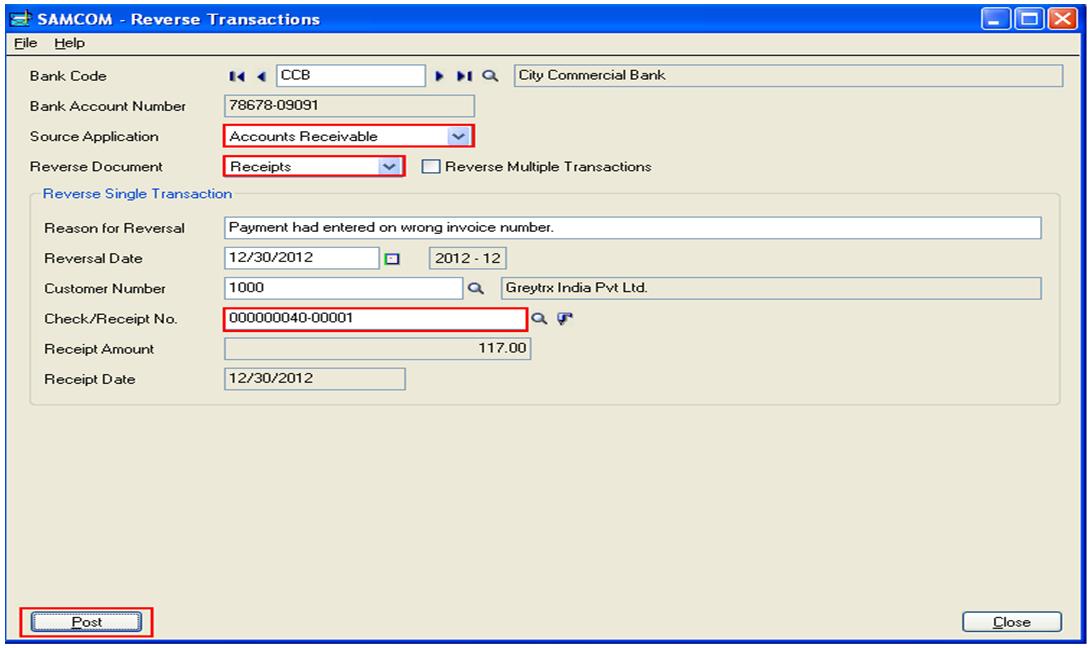
Task: Expand the Source Application dropdown
Action: 458,136
